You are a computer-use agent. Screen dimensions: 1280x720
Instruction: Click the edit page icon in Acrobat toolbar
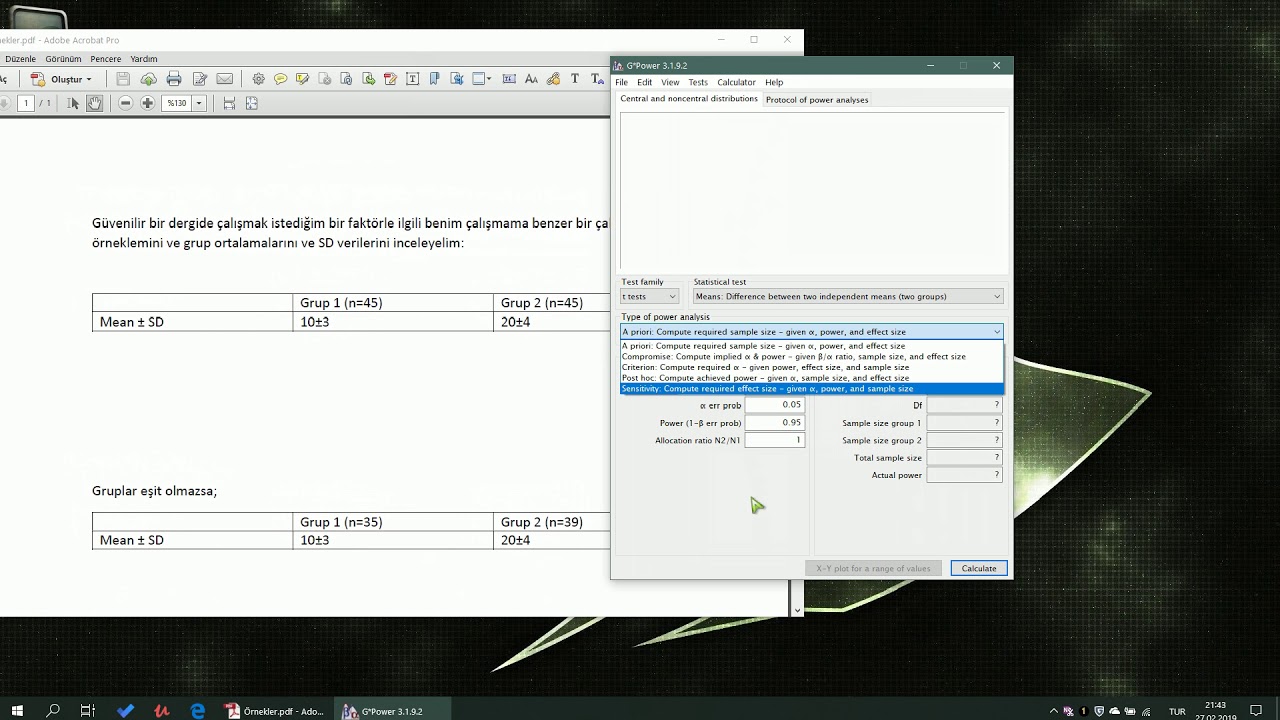200,79
